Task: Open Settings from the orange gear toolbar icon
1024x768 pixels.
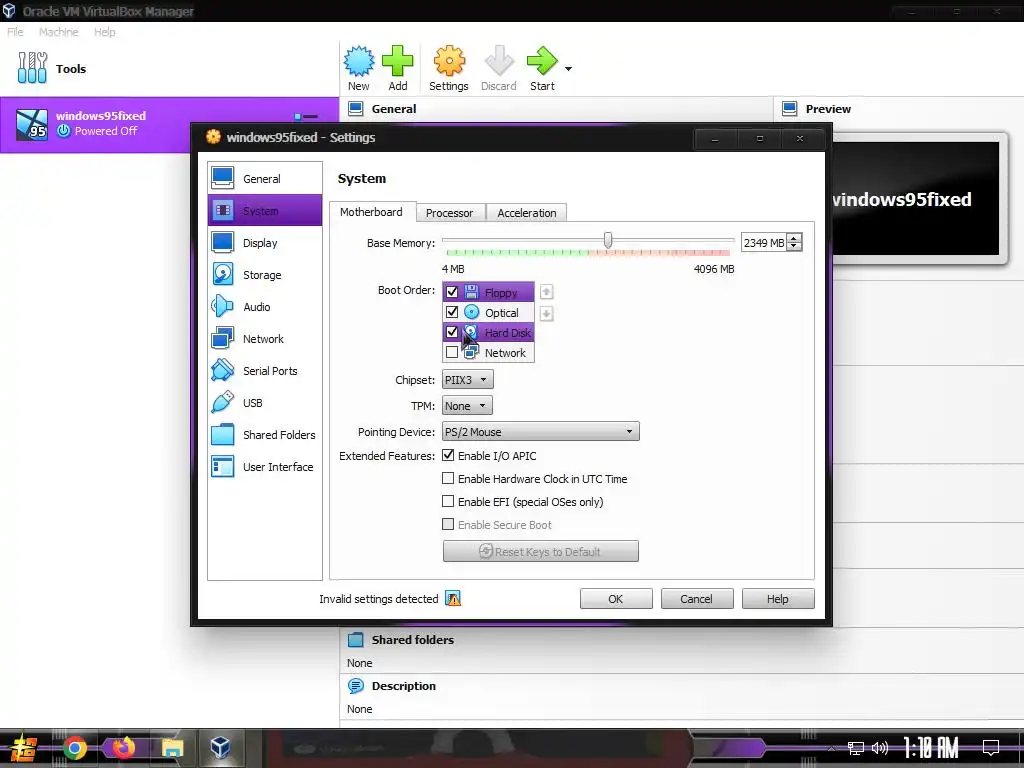Action: click(449, 61)
